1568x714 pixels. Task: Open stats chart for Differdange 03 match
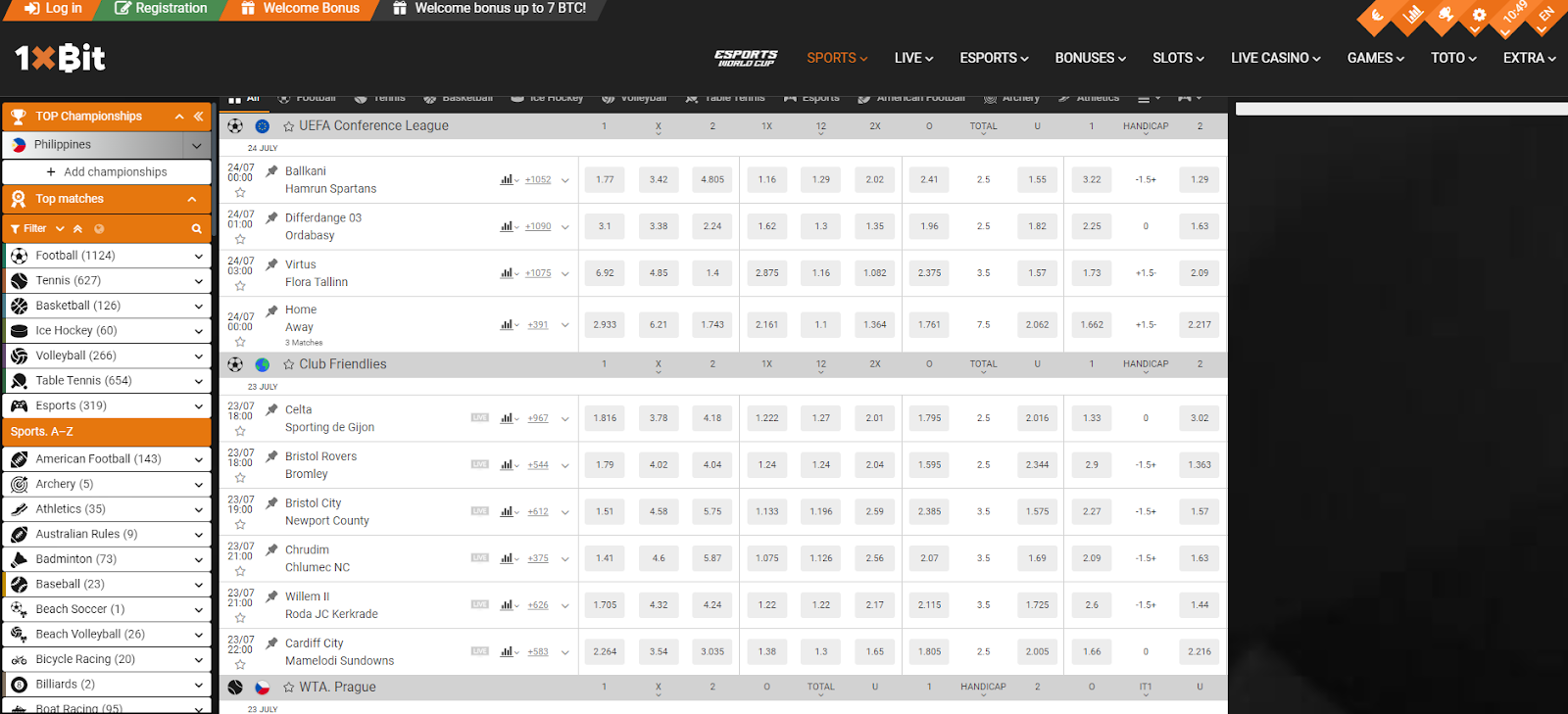pyautogui.click(x=507, y=226)
